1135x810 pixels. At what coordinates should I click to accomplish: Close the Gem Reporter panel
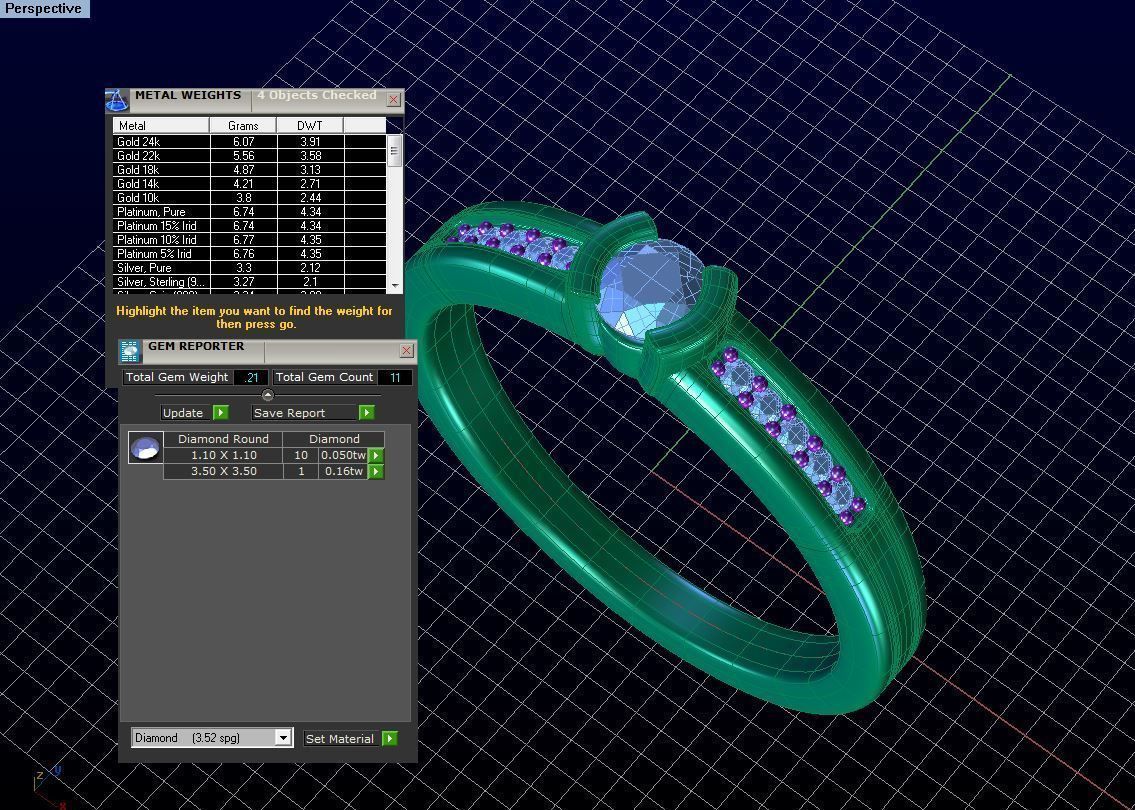(406, 350)
